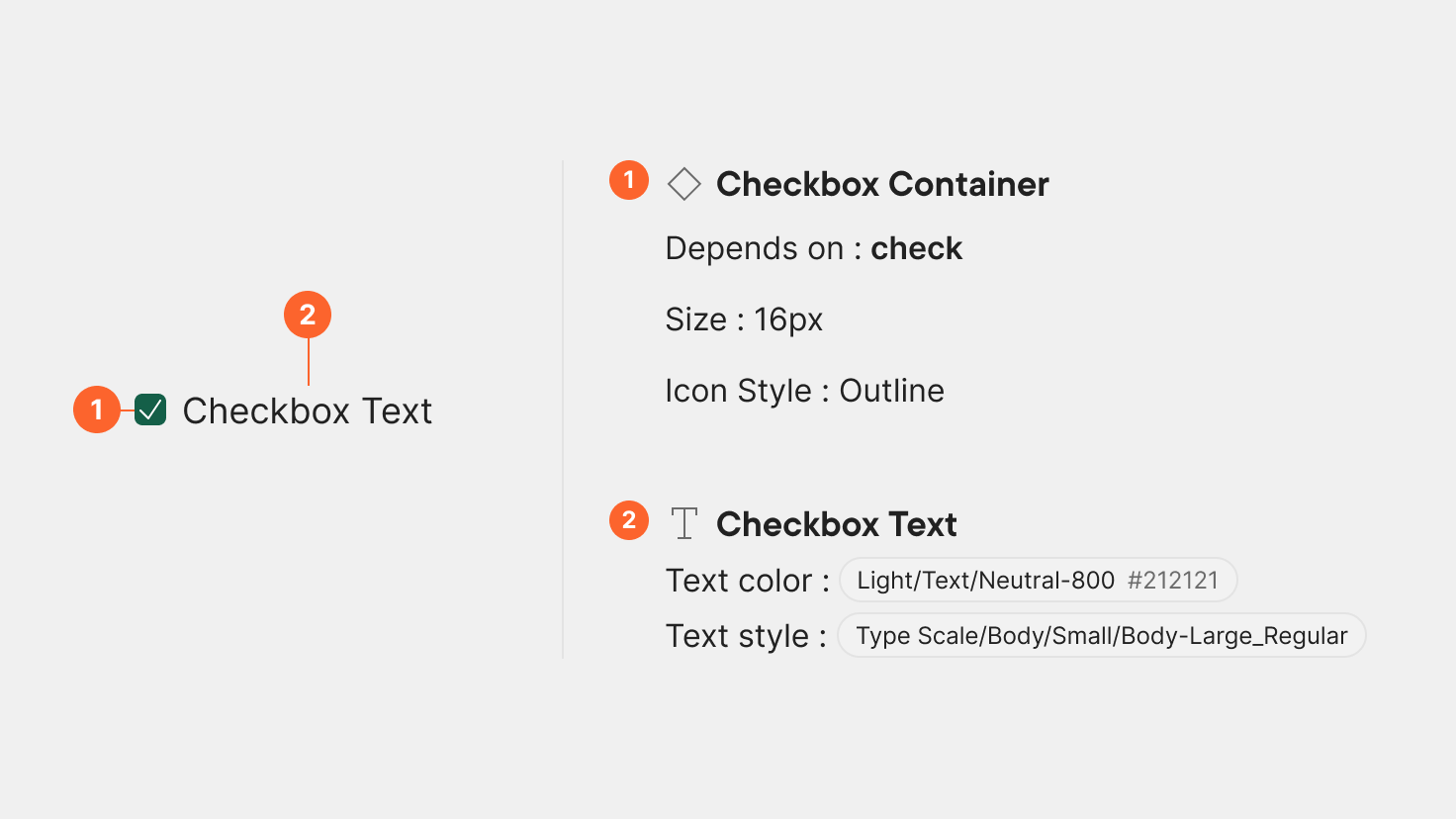Click the bold 'check' dependency value
1456x819 pixels.
click(x=916, y=248)
